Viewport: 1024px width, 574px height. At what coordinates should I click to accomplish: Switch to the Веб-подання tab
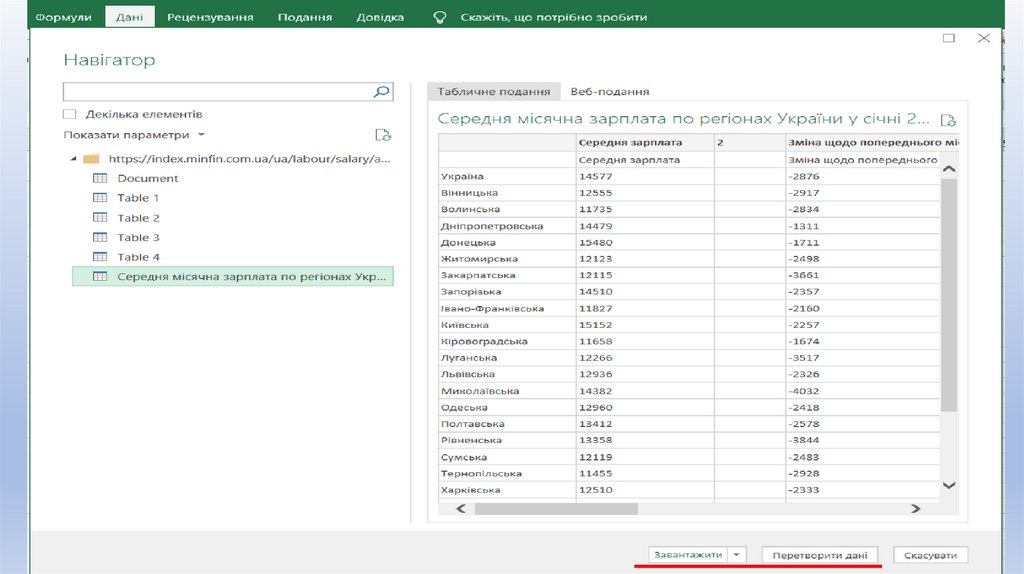point(610,91)
